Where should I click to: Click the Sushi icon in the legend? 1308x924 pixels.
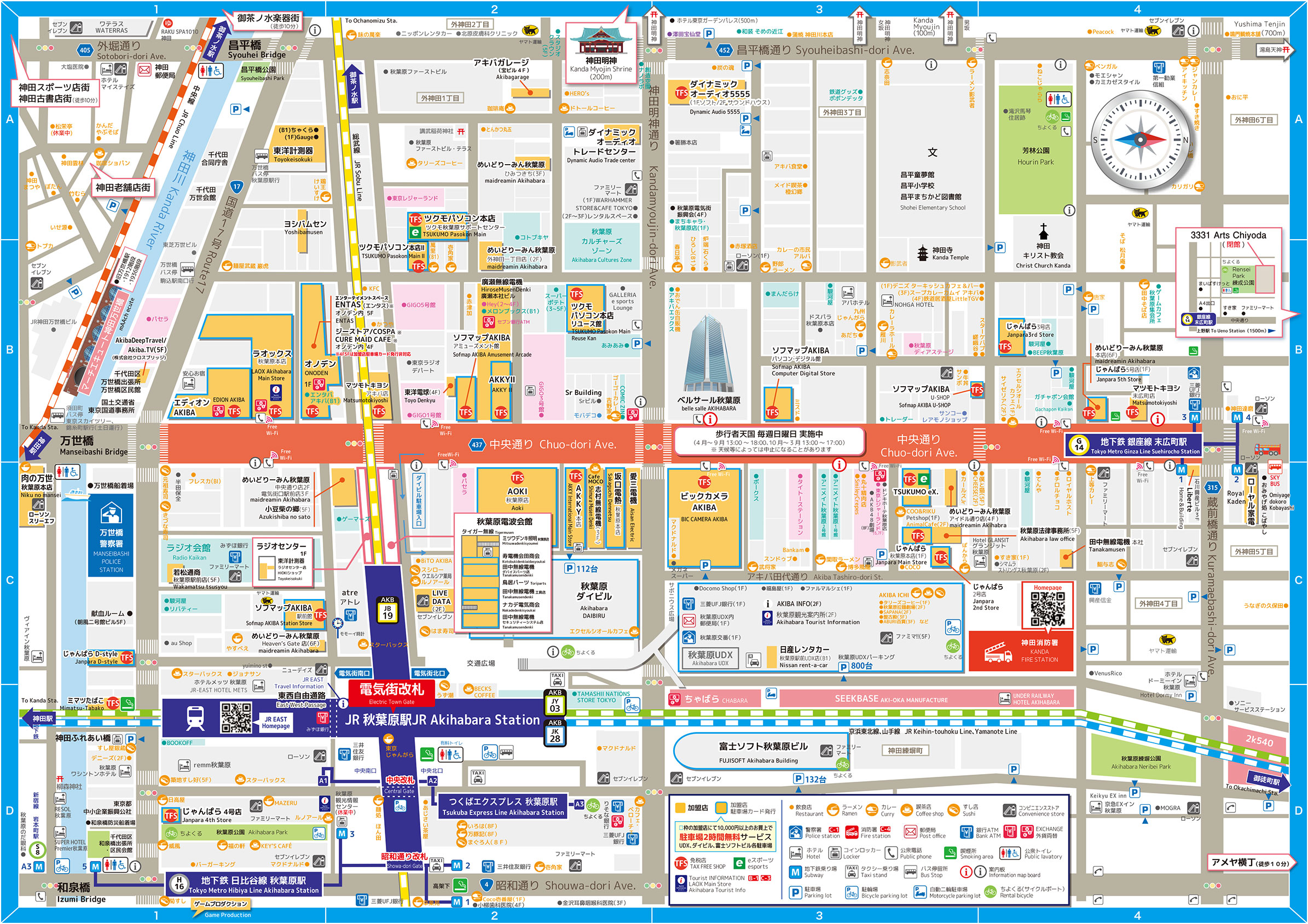(x=954, y=810)
